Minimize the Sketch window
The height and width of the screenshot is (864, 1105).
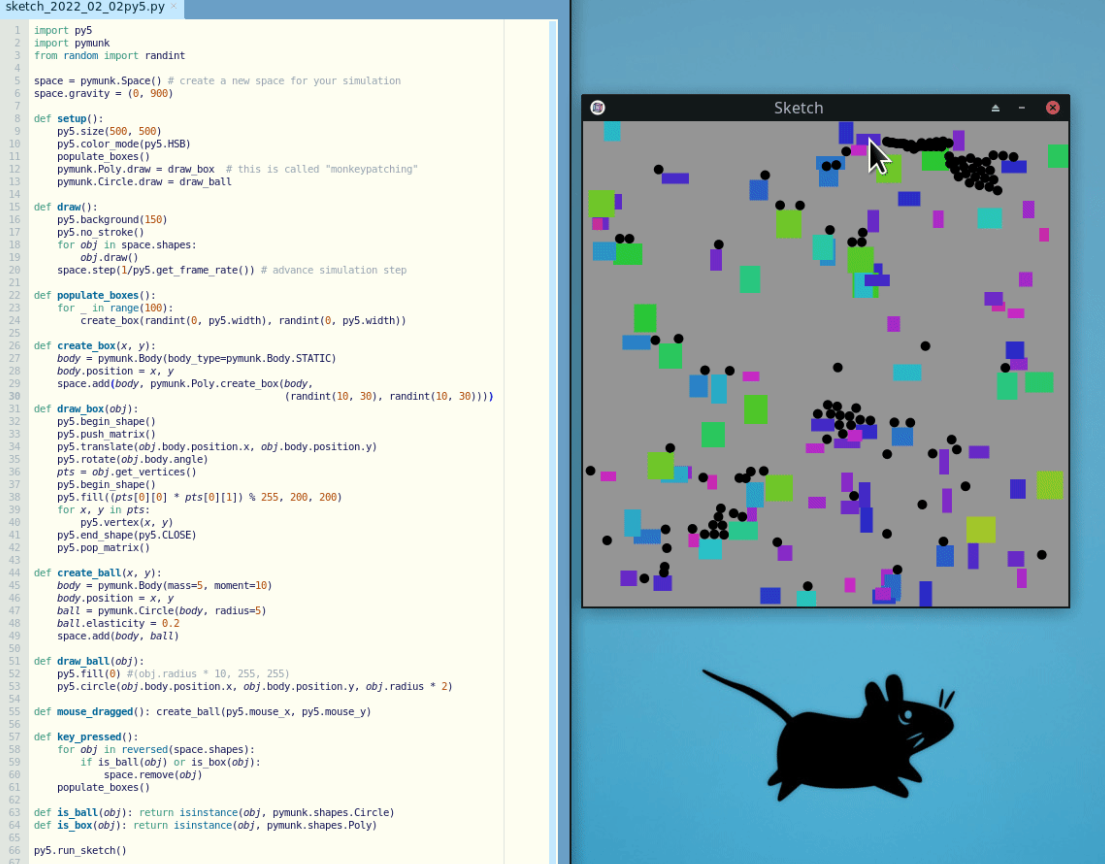click(x=1022, y=108)
